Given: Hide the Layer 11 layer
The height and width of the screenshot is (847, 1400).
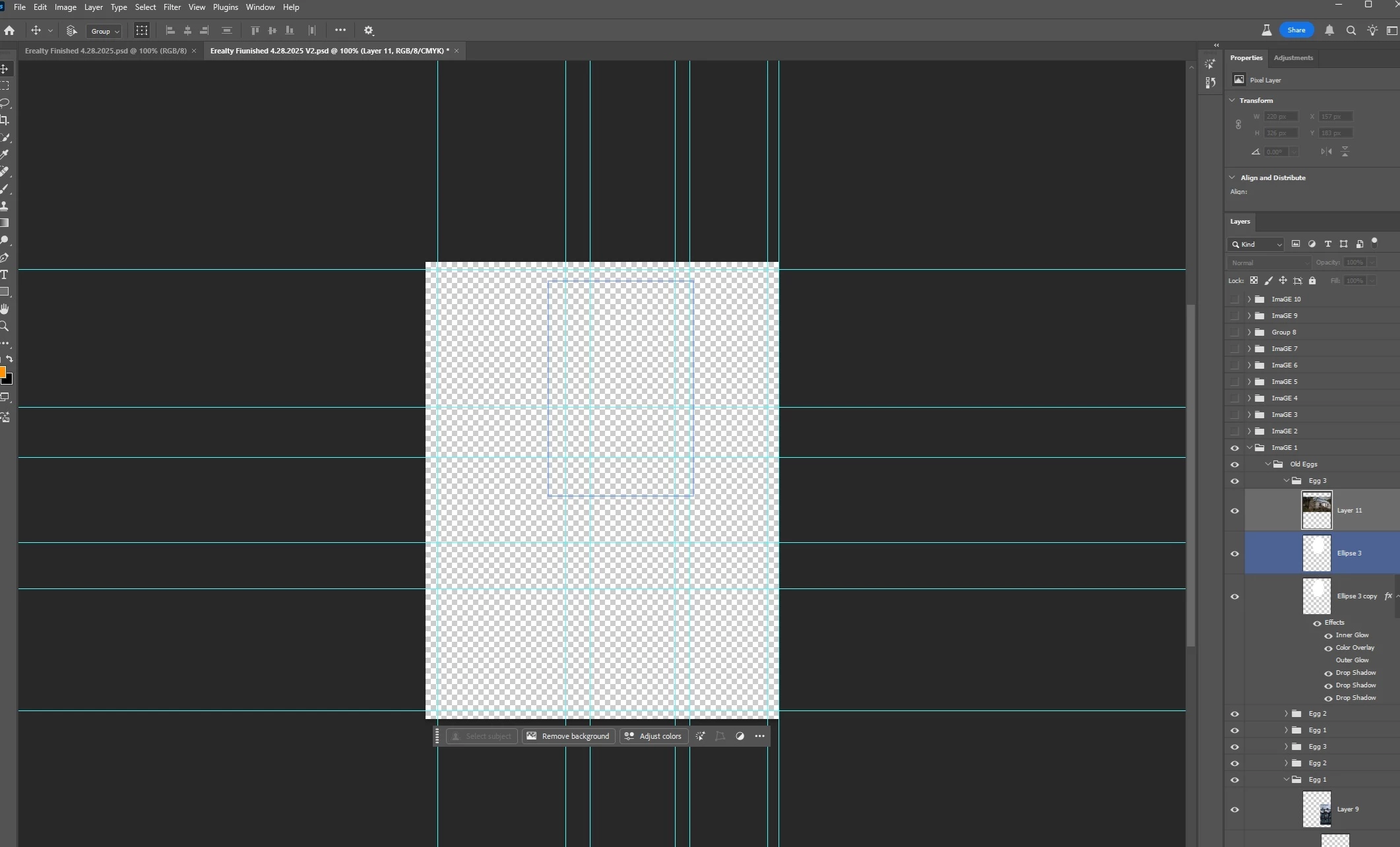Looking at the screenshot, I should (1234, 511).
